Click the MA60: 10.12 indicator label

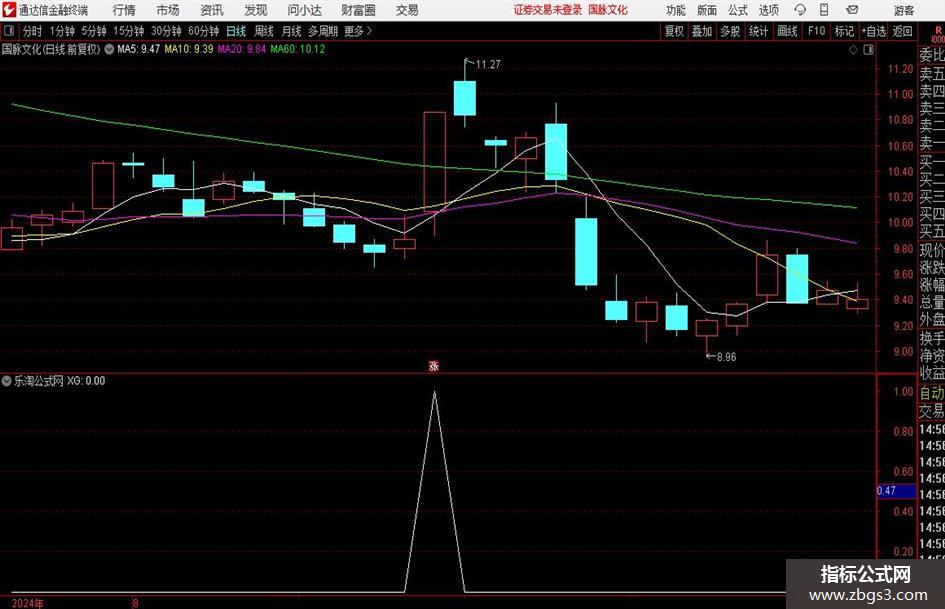(x=298, y=49)
